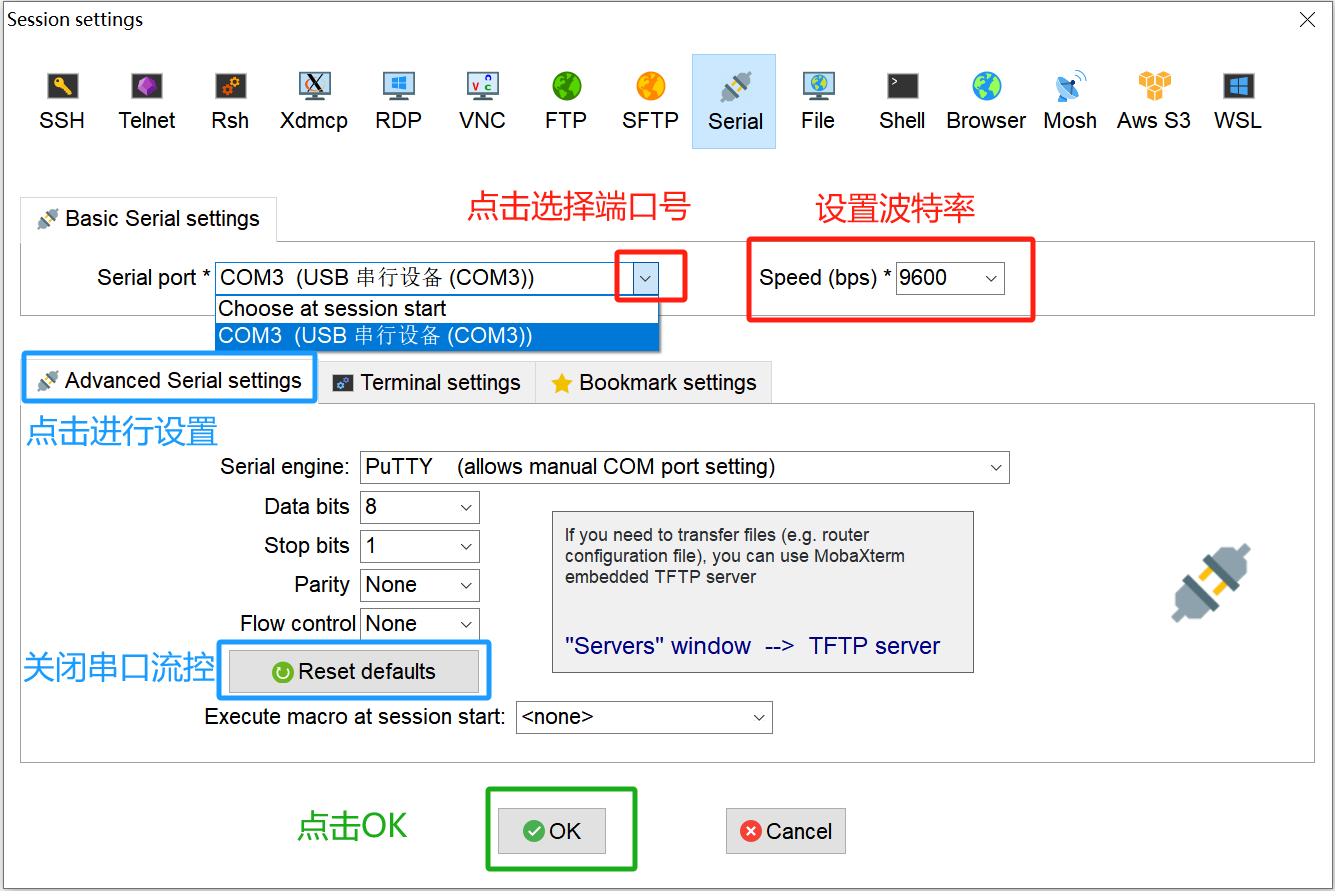Screen dimensions: 1335x891
Task: Open the Terminal settings tab
Action: point(426,383)
